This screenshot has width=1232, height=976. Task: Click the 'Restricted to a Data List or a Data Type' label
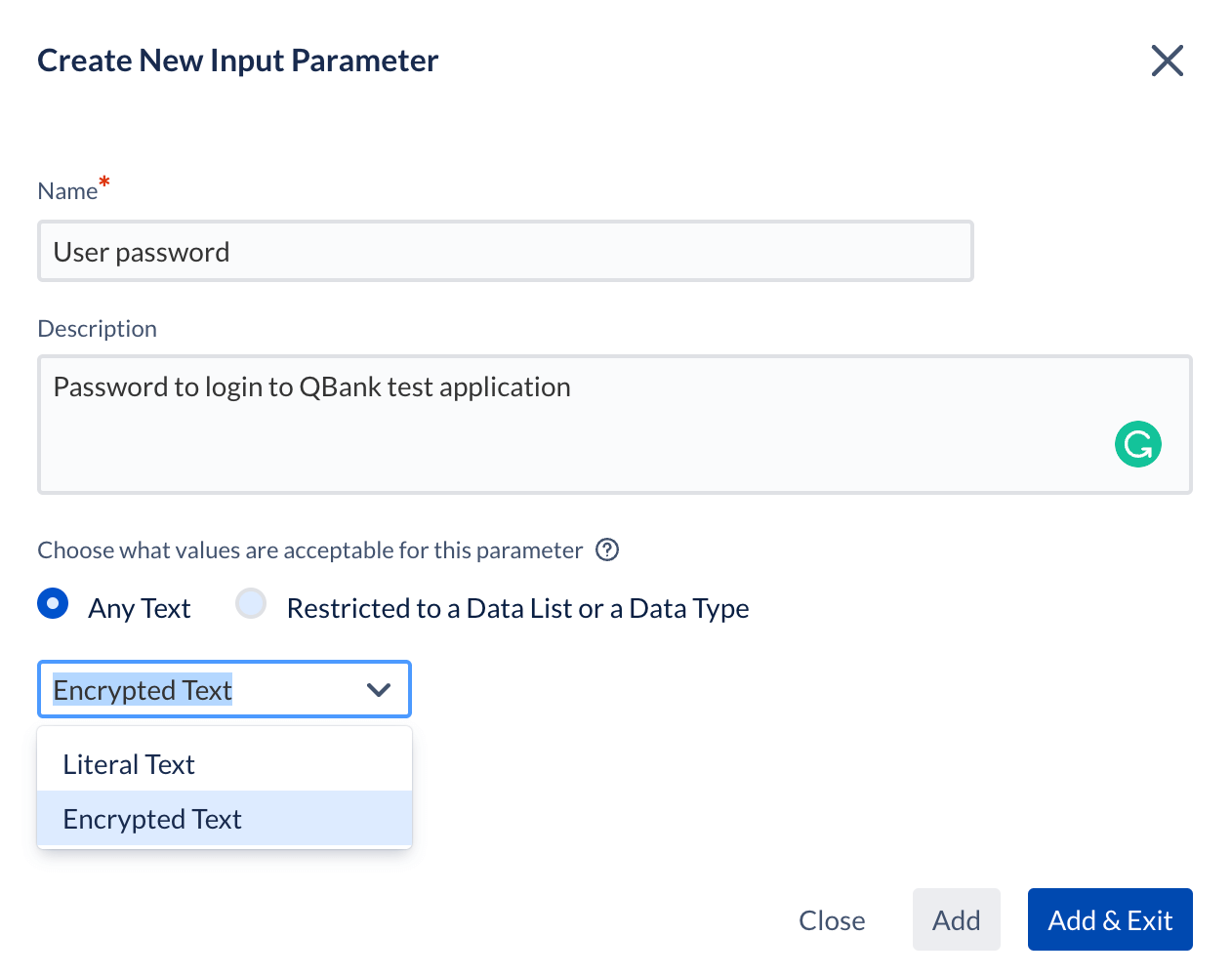coord(517,608)
